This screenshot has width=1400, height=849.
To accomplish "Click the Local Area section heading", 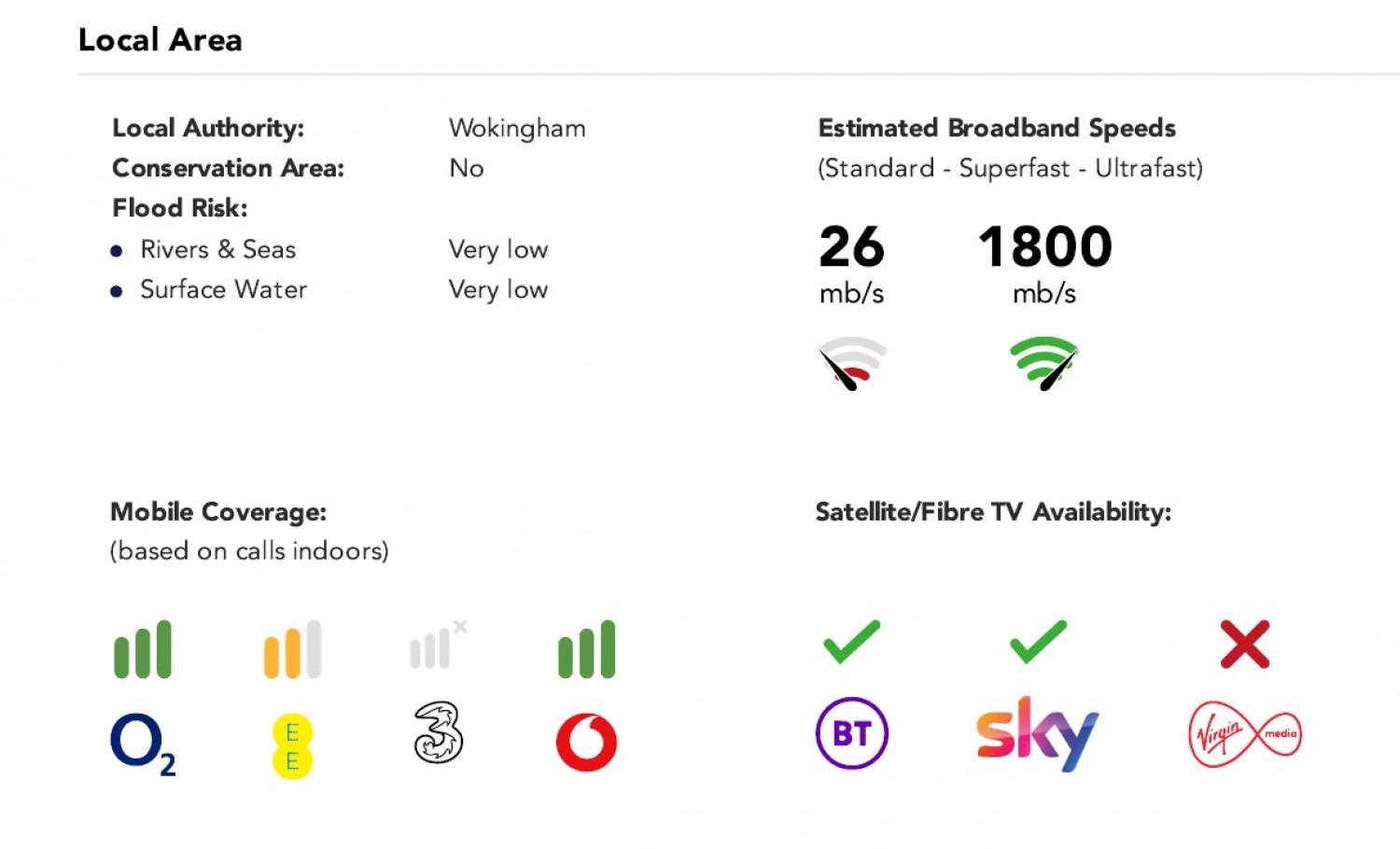I will (161, 40).
